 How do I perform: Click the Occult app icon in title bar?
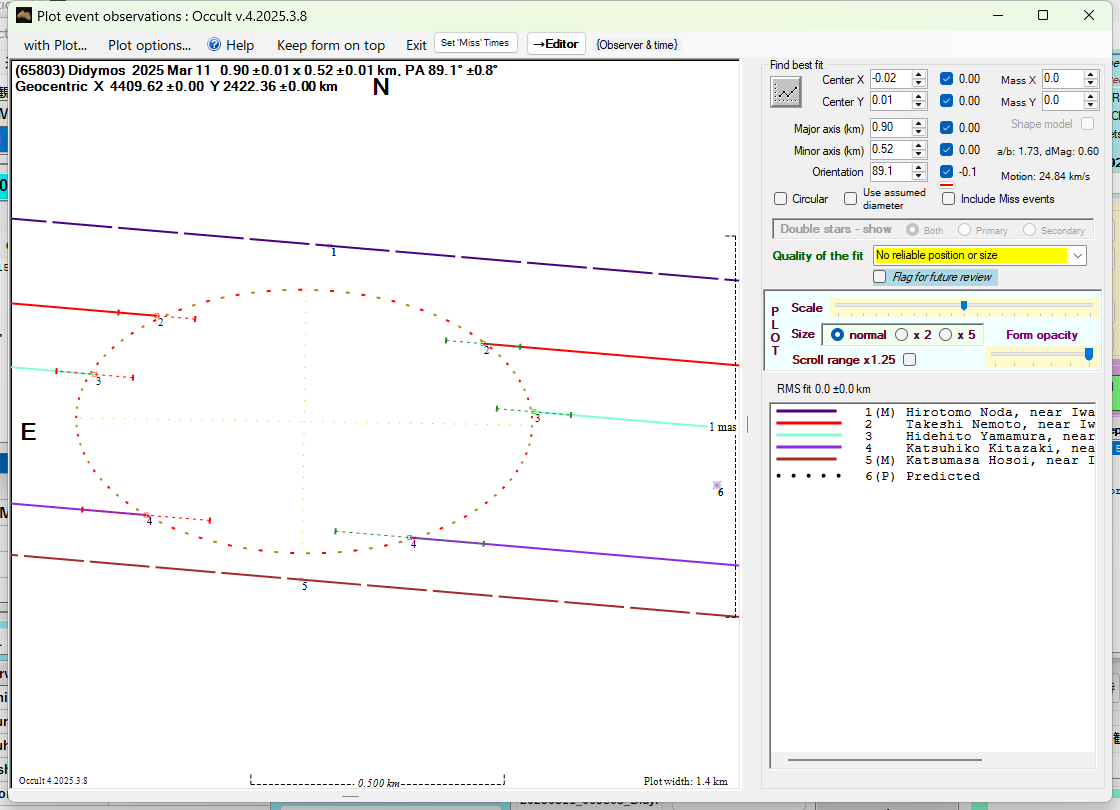point(25,15)
